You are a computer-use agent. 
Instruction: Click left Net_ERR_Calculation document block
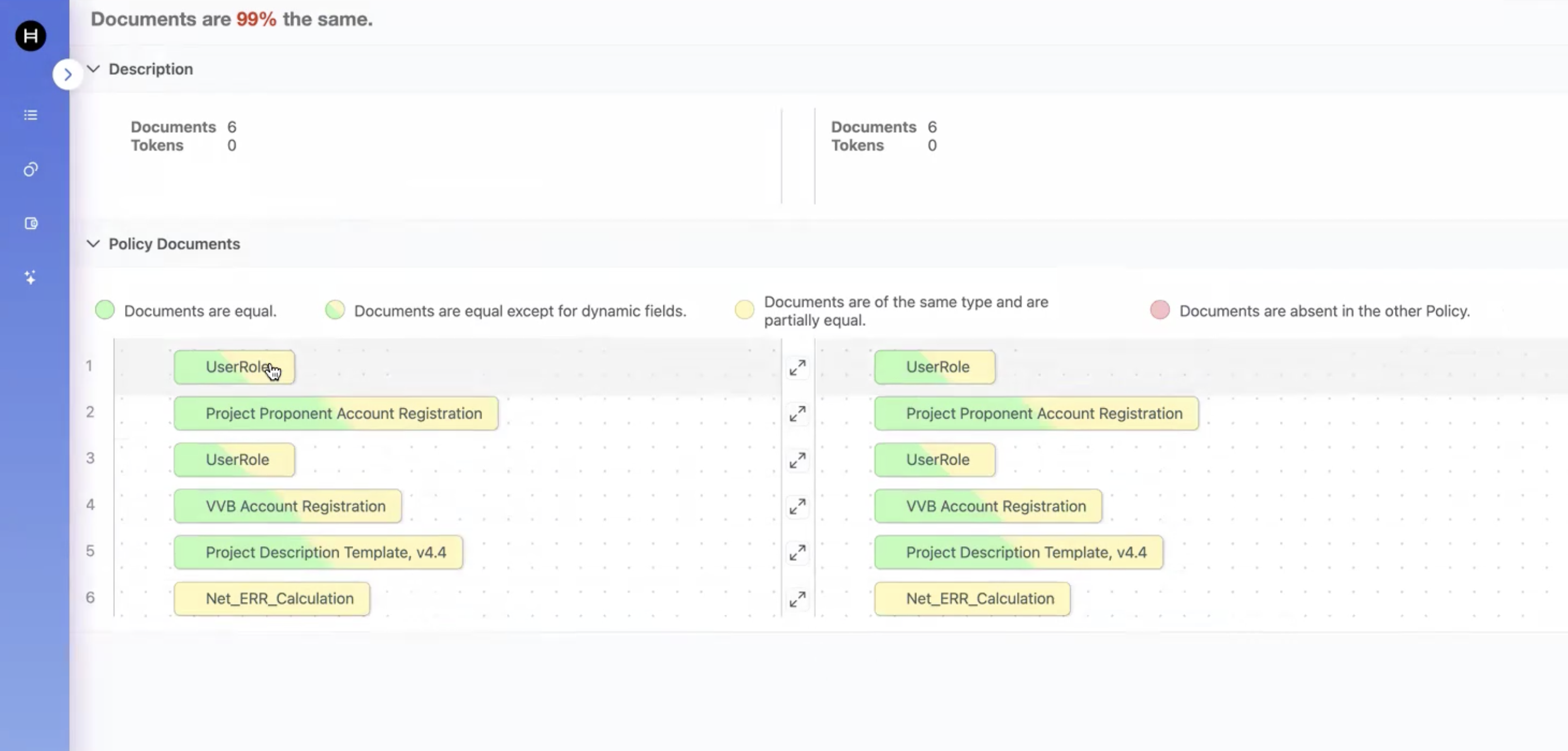tap(272, 599)
